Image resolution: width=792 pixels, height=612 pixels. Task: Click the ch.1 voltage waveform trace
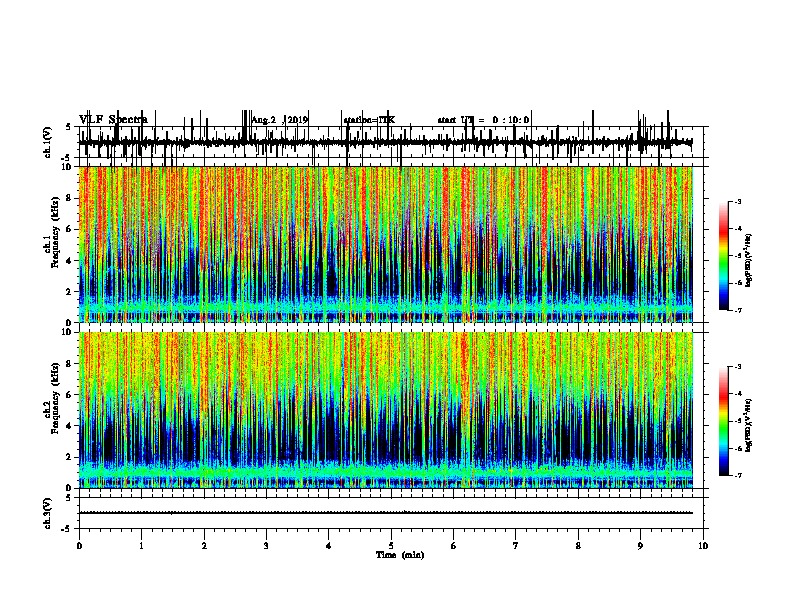[385, 143]
